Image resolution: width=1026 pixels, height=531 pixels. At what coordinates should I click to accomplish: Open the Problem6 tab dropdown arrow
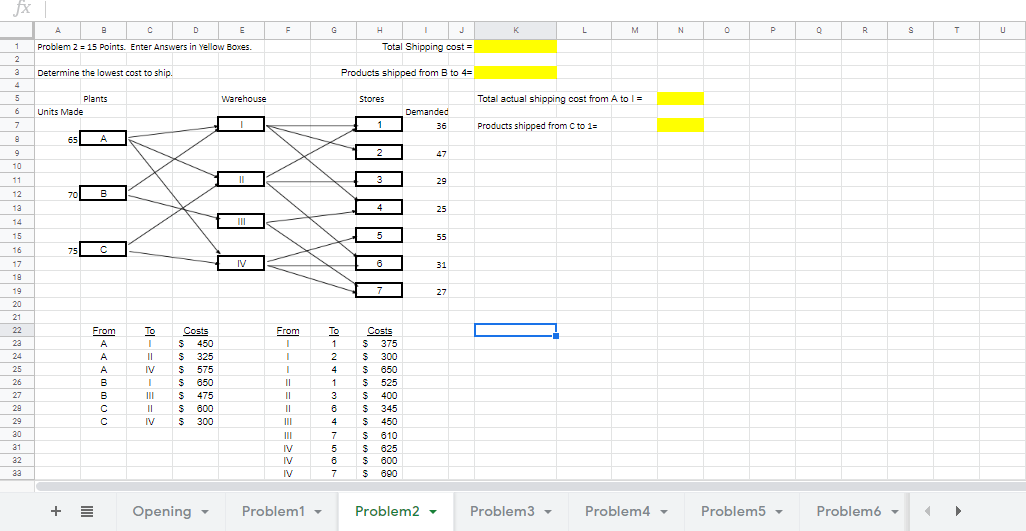click(894, 512)
